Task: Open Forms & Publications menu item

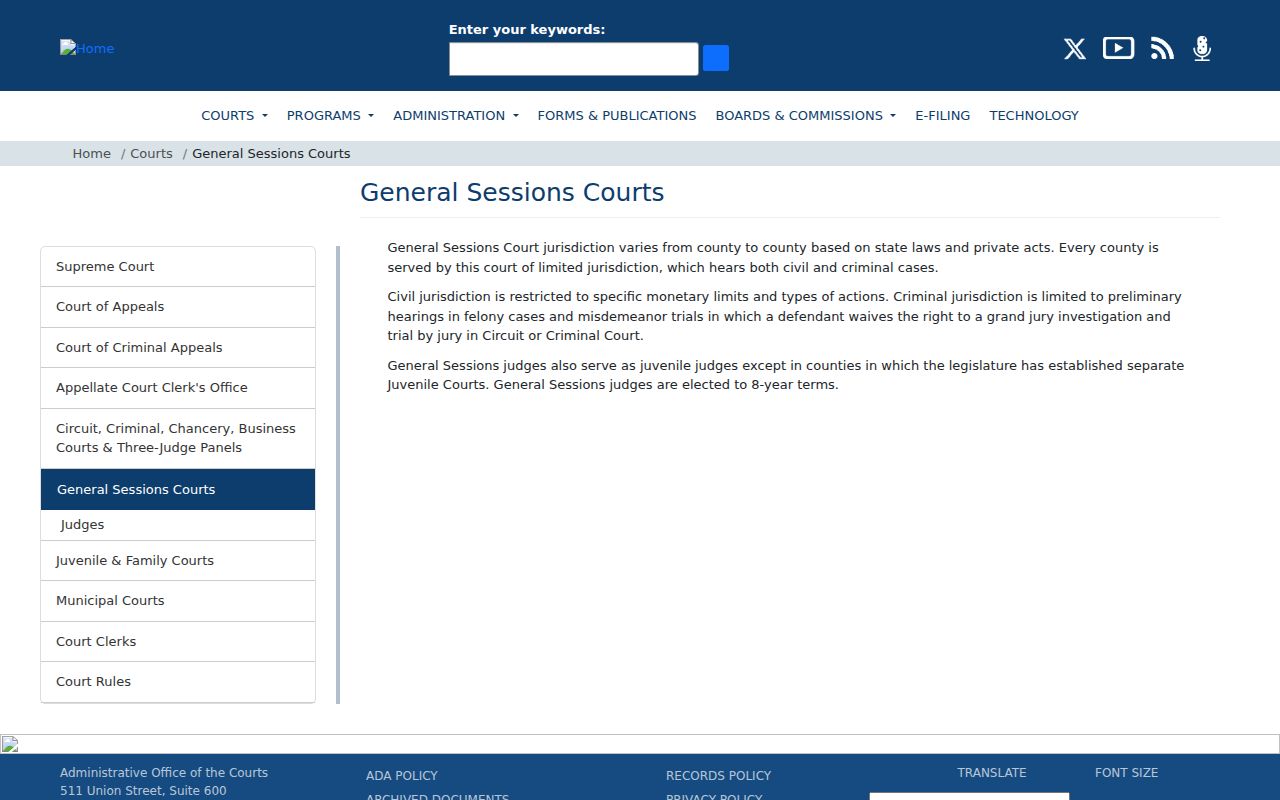Action: [617, 116]
